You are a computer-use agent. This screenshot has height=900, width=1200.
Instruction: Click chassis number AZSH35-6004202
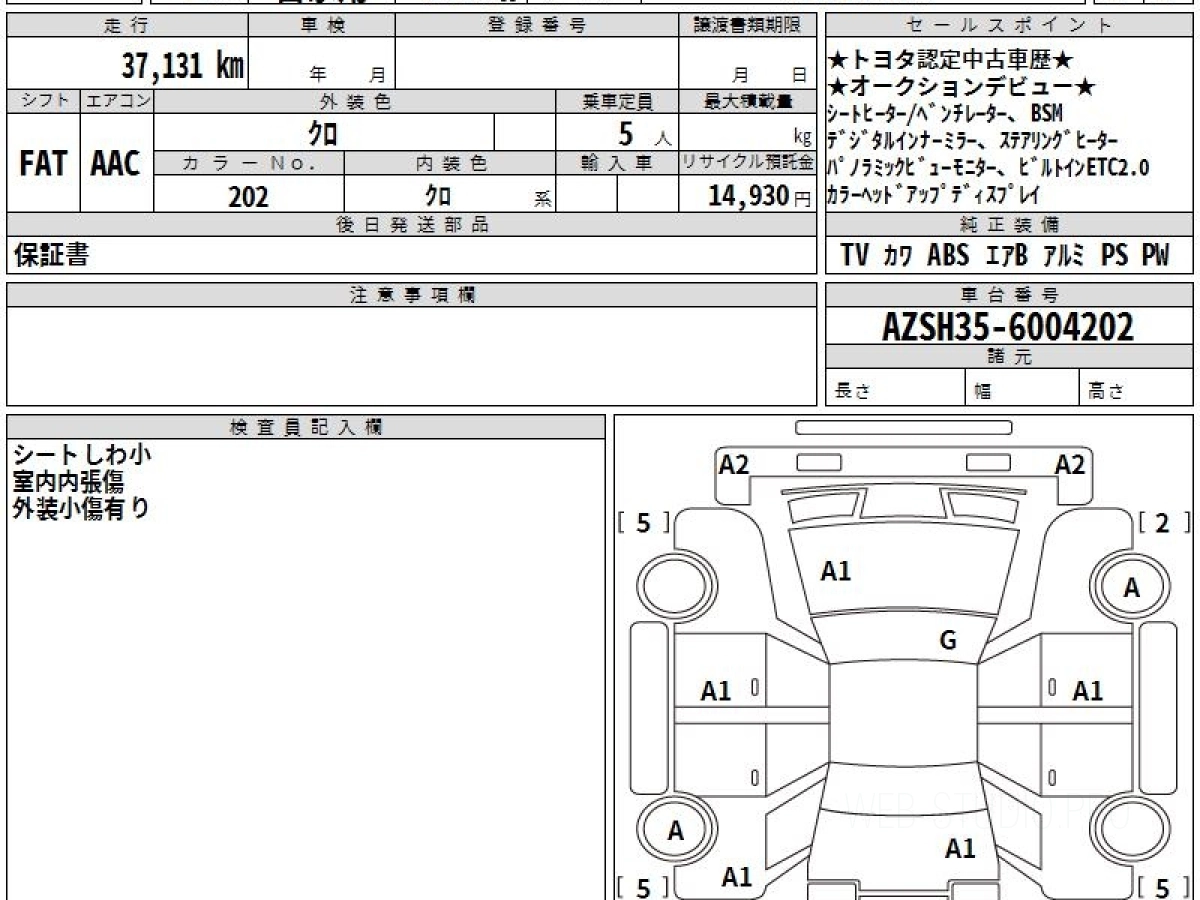pos(1008,326)
